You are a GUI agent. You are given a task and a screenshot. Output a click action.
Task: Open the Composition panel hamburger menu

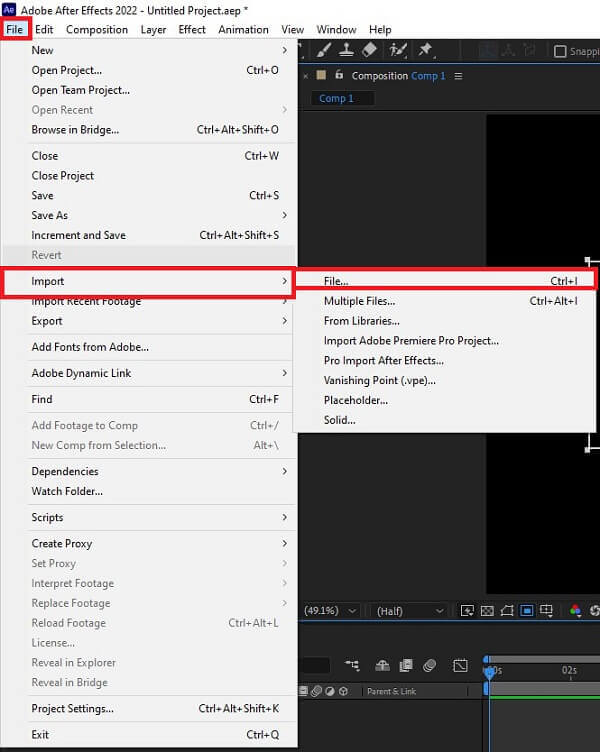[459, 76]
